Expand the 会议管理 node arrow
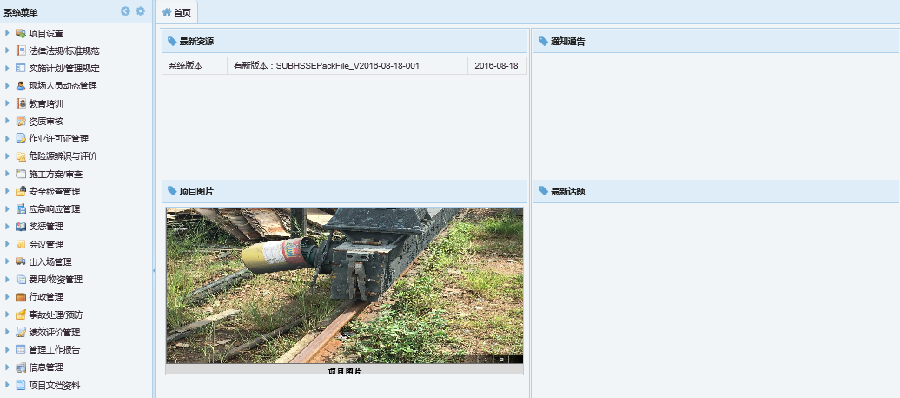900x398 pixels. [7, 244]
